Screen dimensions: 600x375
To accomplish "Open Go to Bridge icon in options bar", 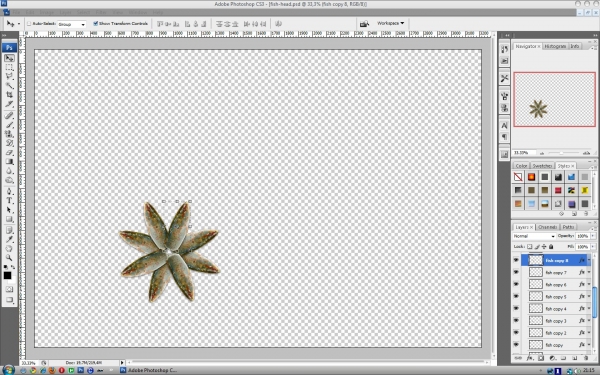I will [x=364, y=24].
